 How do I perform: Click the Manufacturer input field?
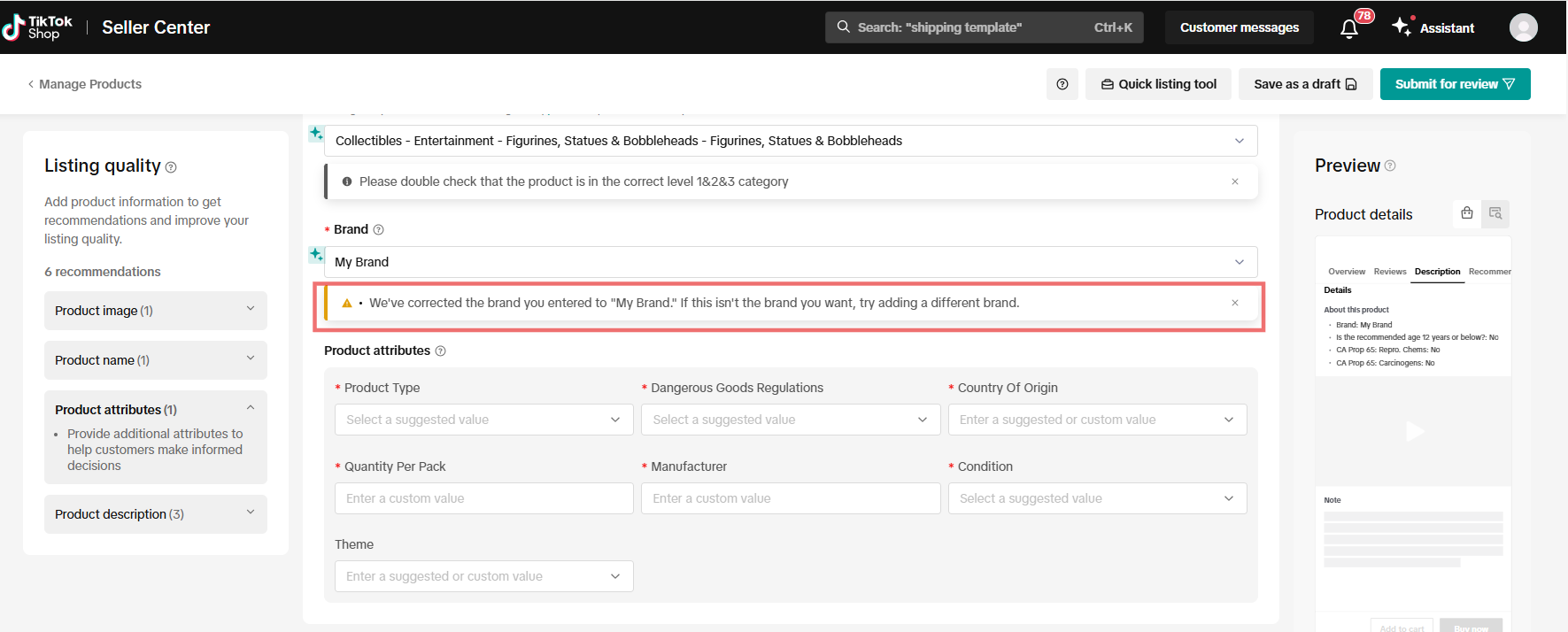tap(790, 498)
